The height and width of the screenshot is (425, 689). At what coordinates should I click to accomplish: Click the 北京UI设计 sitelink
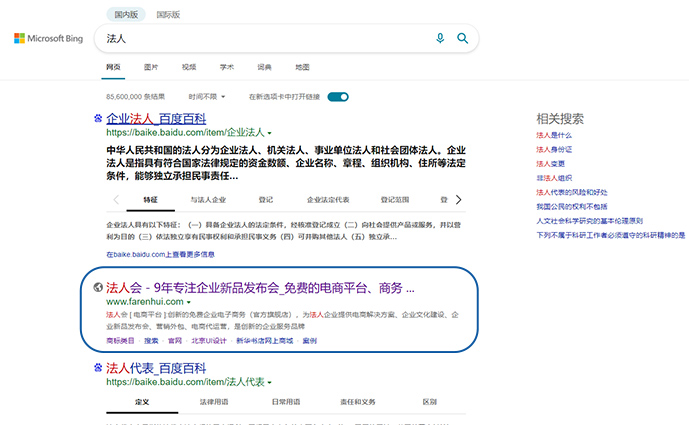tap(209, 341)
